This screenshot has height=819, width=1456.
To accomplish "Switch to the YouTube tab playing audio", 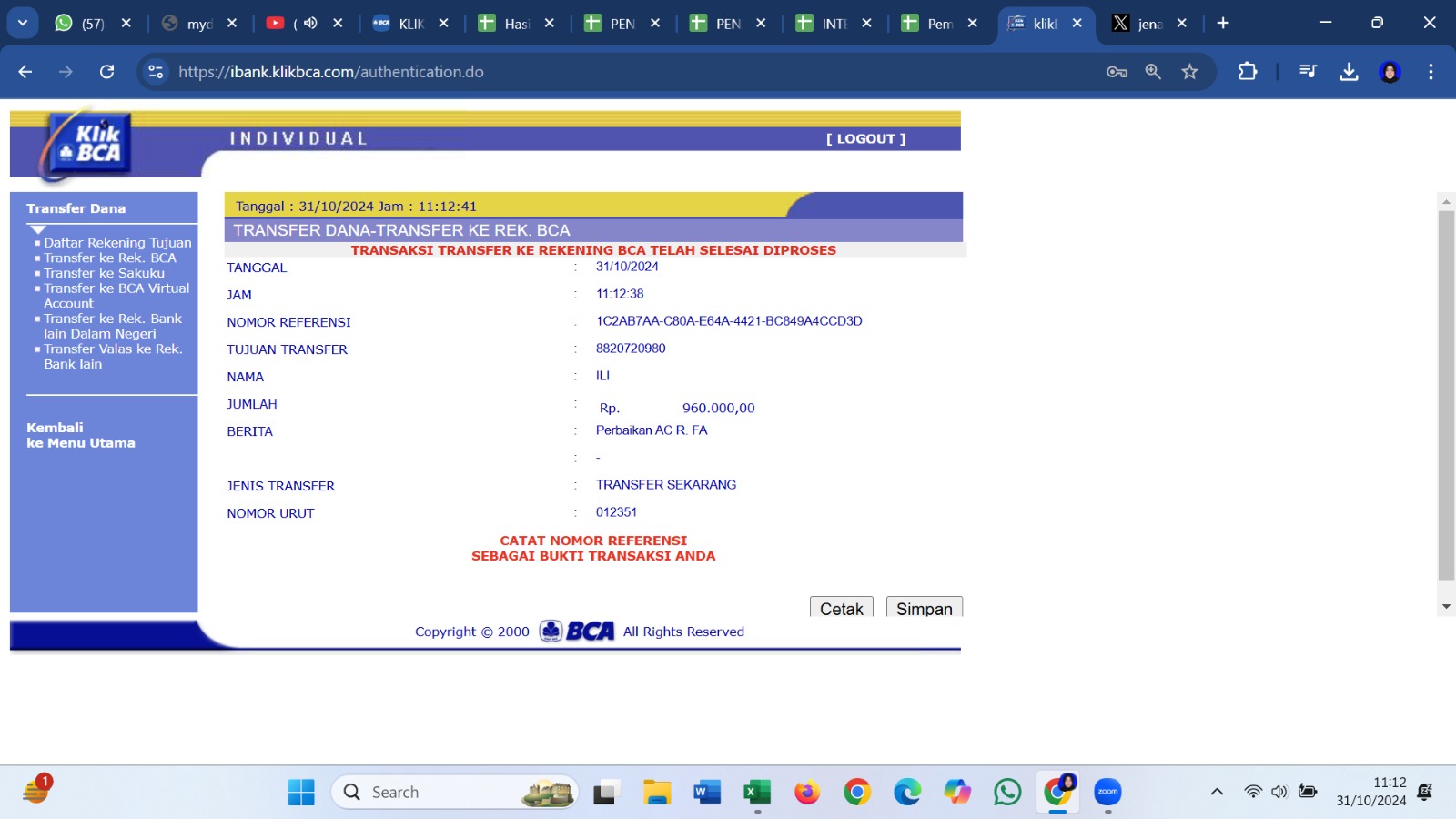I will click(x=293, y=24).
